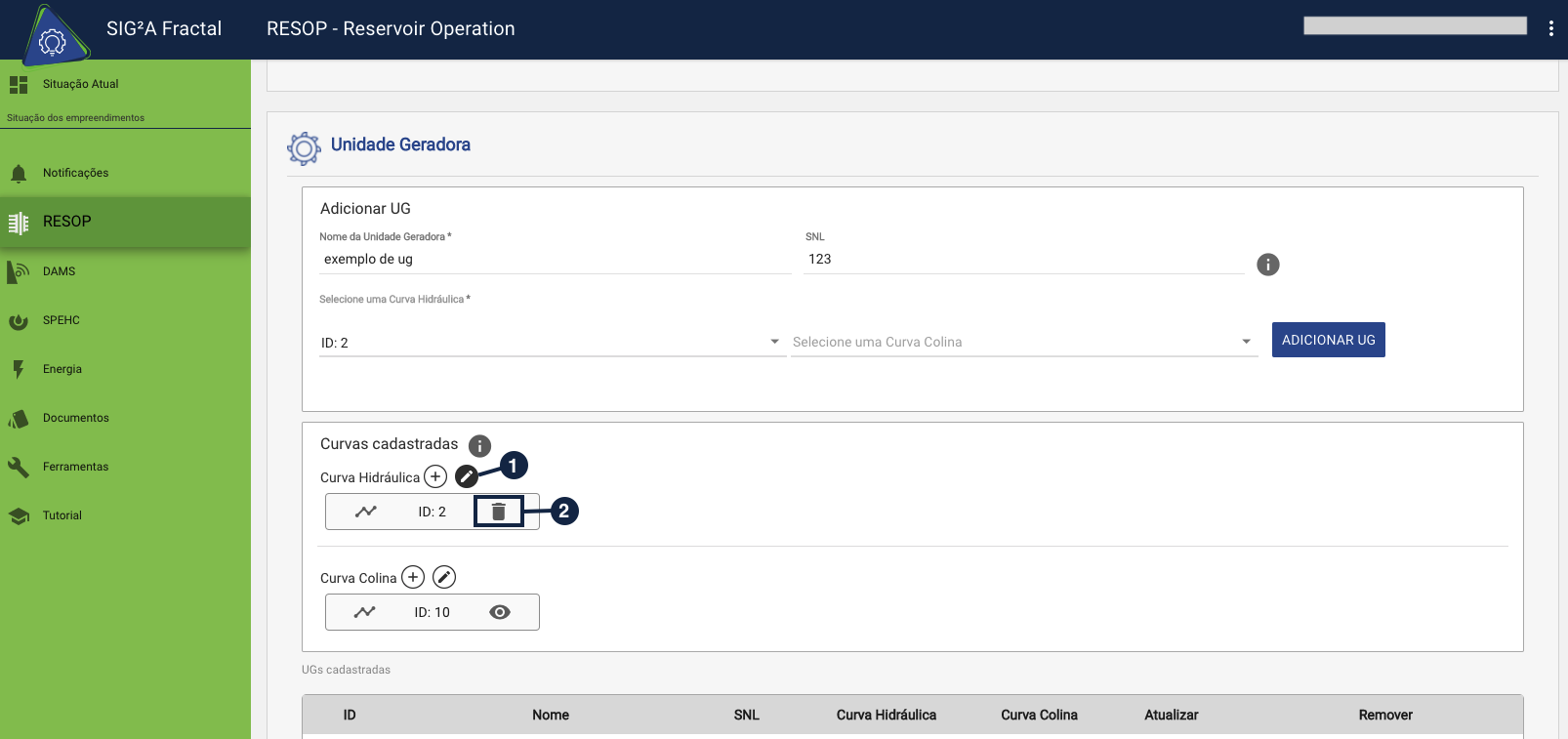Toggle visibility of Curva Colina ID: 10
Image resolution: width=1568 pixels, height=739 pixels.
[x=500, y=612]
